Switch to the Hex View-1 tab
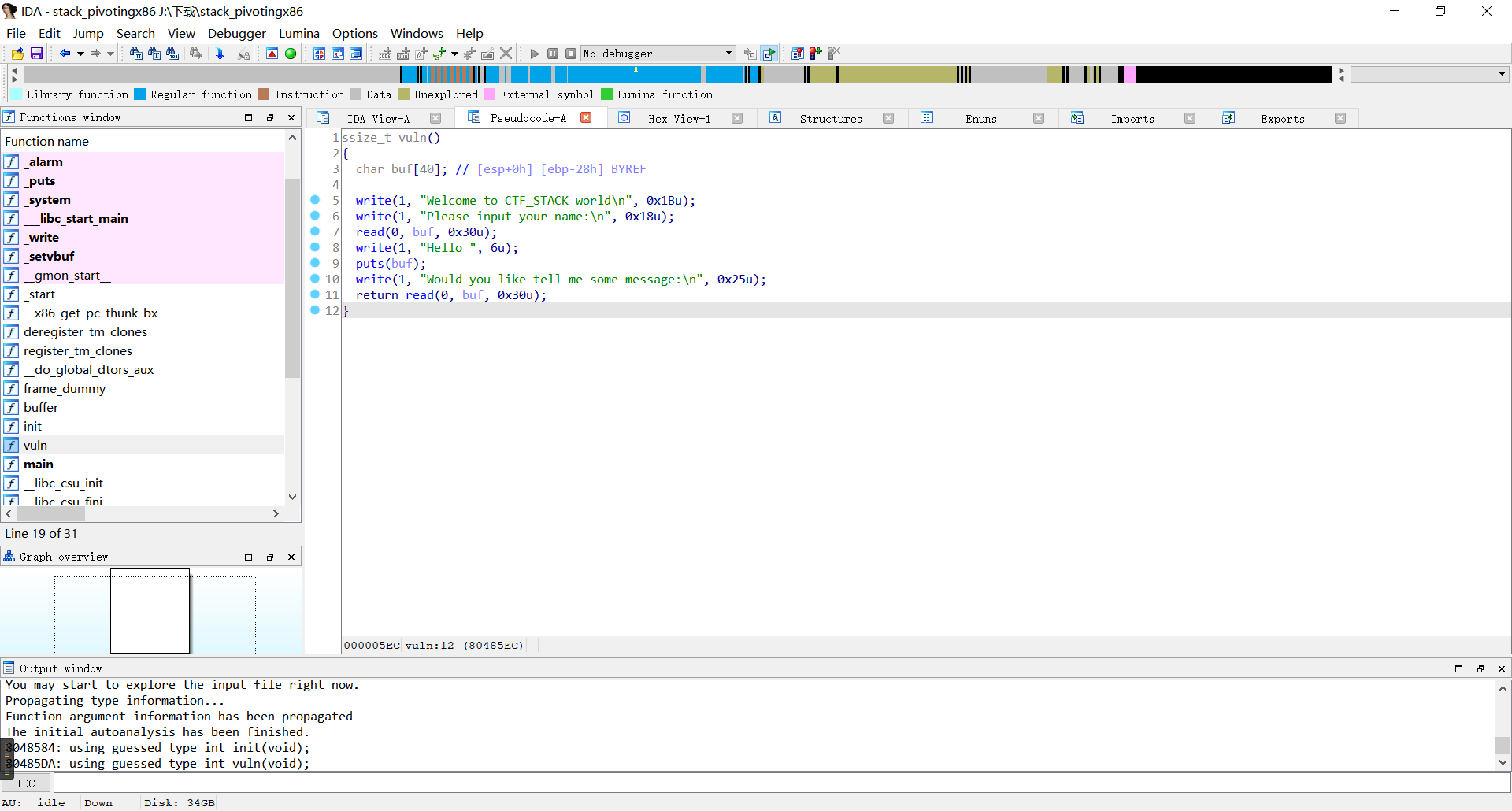Image resolution: width=1512 pixels, height=811 pixels. (x=679, y=119)
